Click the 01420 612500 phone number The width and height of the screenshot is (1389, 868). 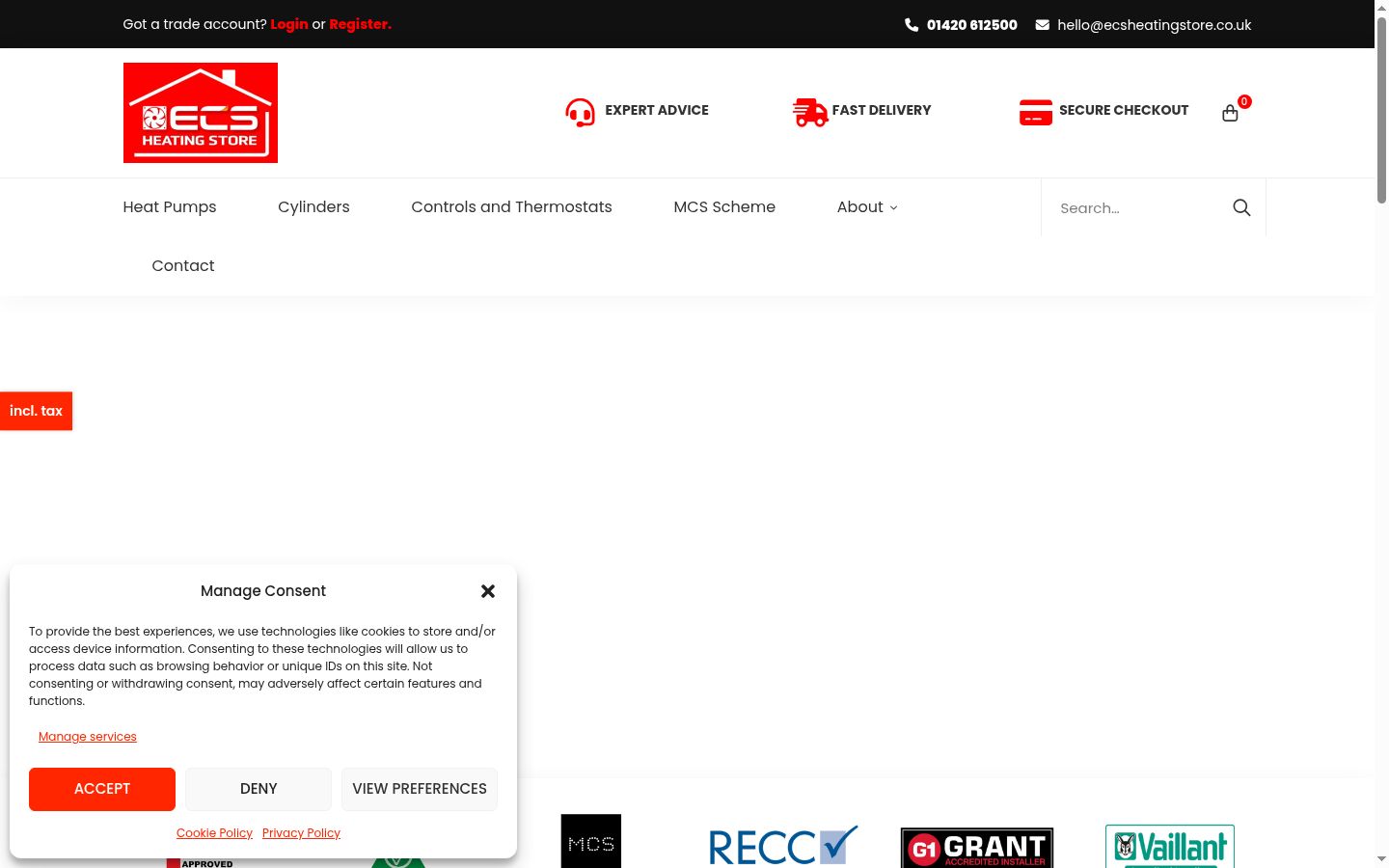tap(972, 25)
